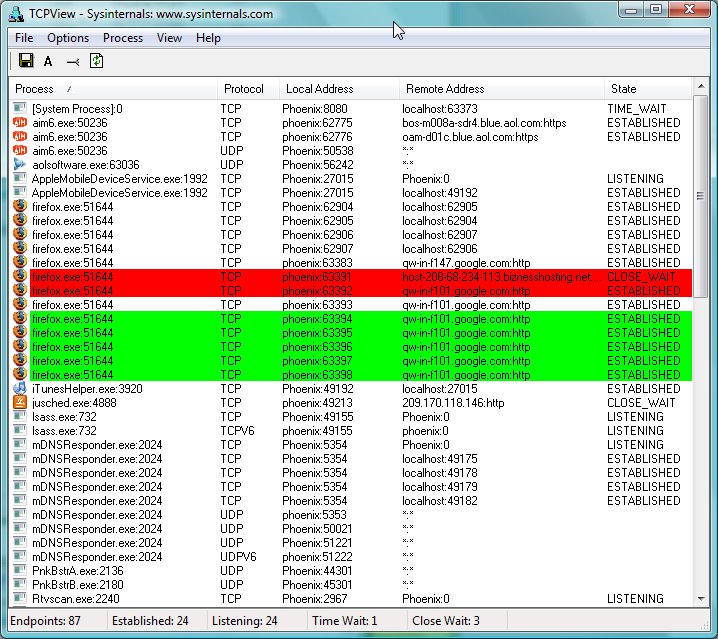Click remote address qw-in-f147.google.com:http
This screenshot has width=718, height=639.
(466, 262)
